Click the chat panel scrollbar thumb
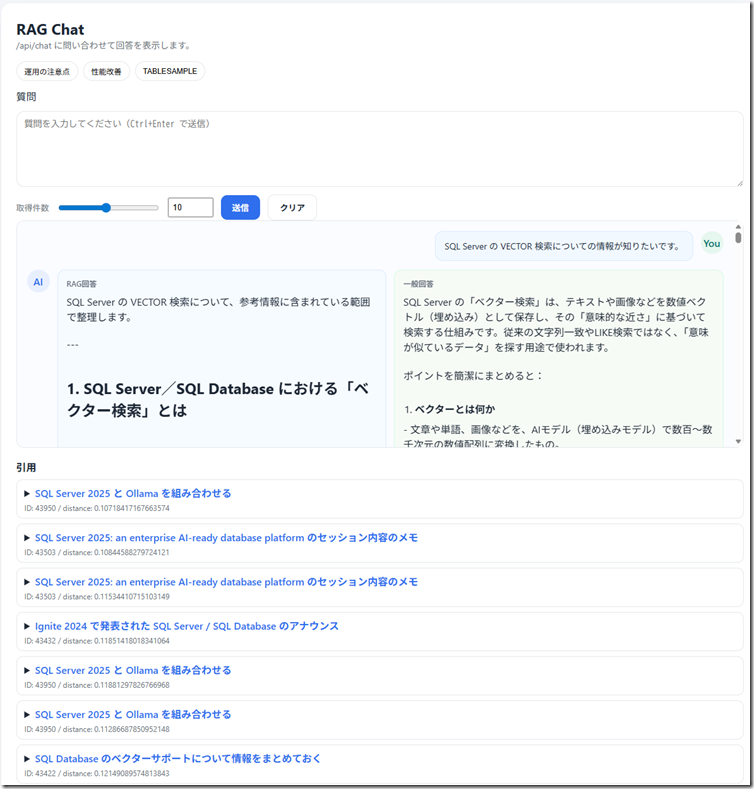The height and width of the screenshot is (789, 754). tap(738, 238)
